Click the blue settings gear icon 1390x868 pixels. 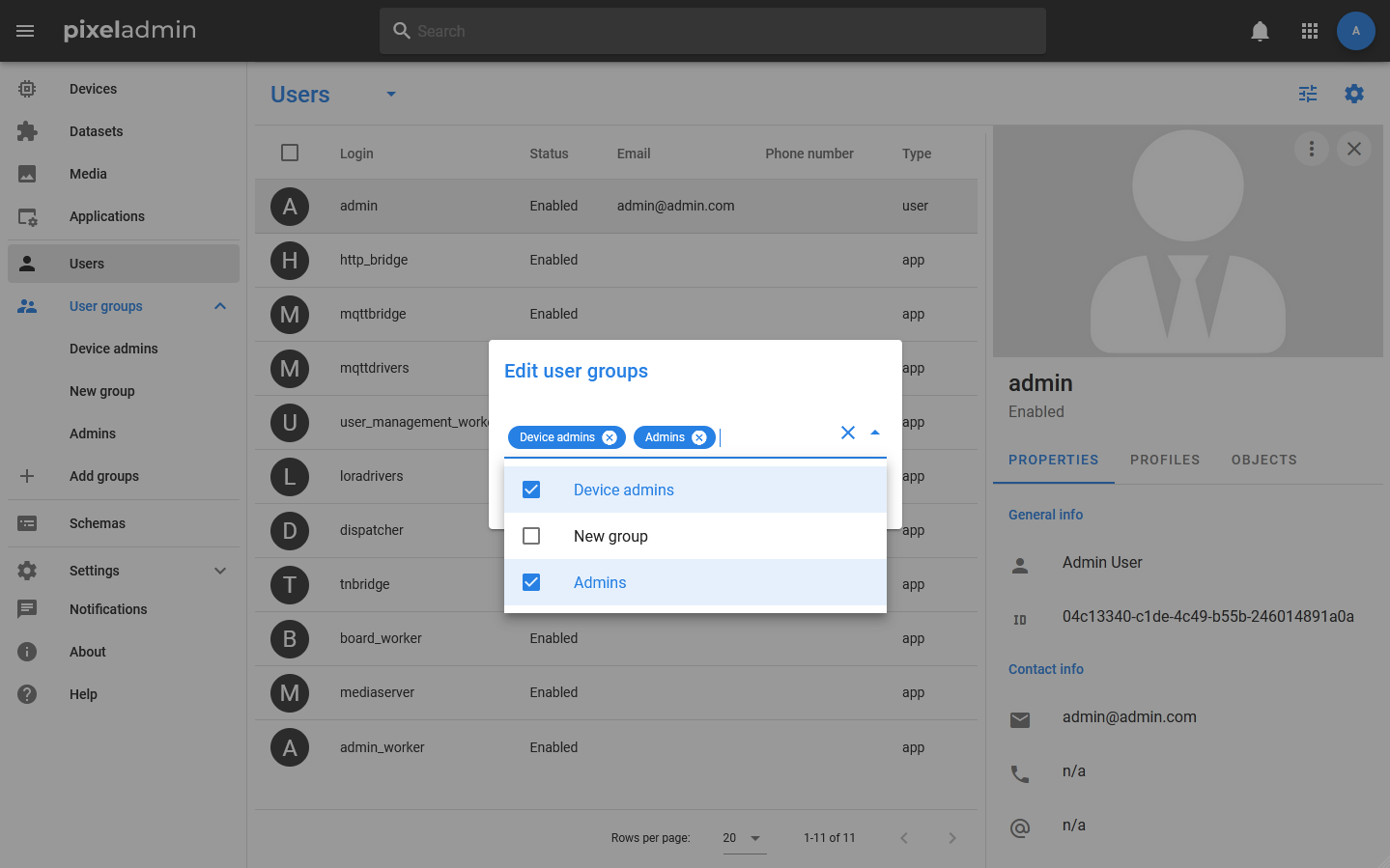tap(1354, 94)
